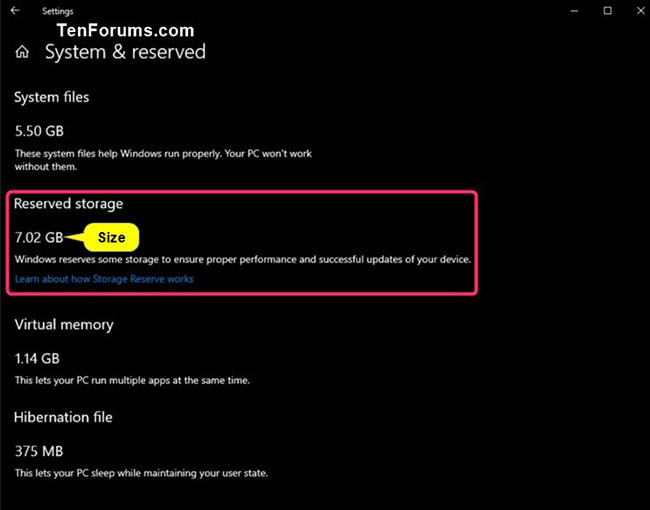This screenshot has height=510, width=650.
Task: Maximize the Settings window
Action: (x=607, y=11)
